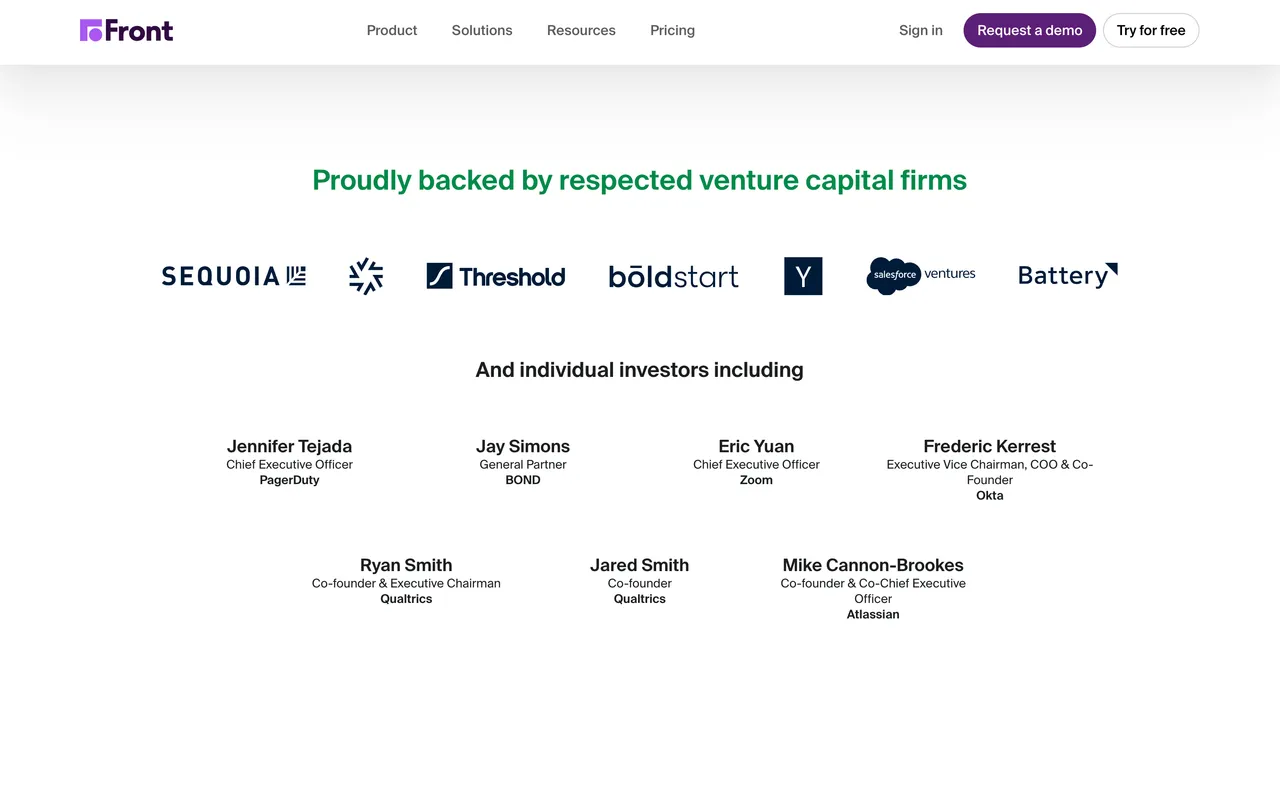Click the Sequoia logo

234,276
